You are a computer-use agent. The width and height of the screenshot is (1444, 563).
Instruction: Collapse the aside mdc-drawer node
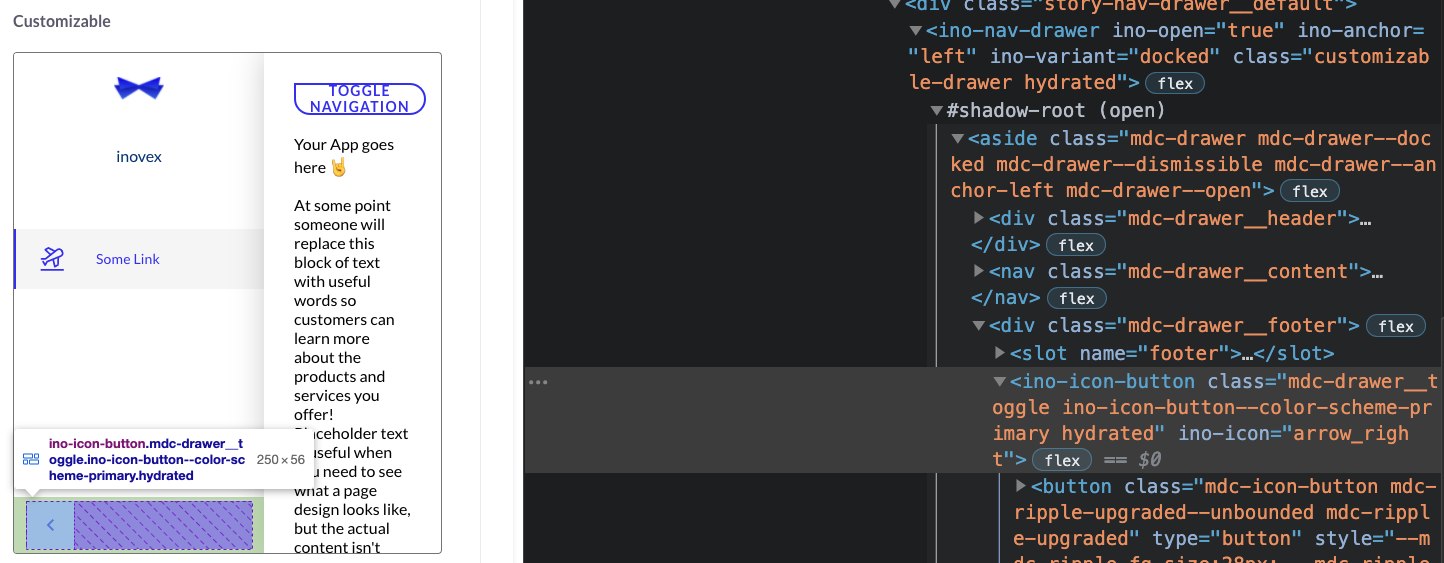tap(958, 139)
